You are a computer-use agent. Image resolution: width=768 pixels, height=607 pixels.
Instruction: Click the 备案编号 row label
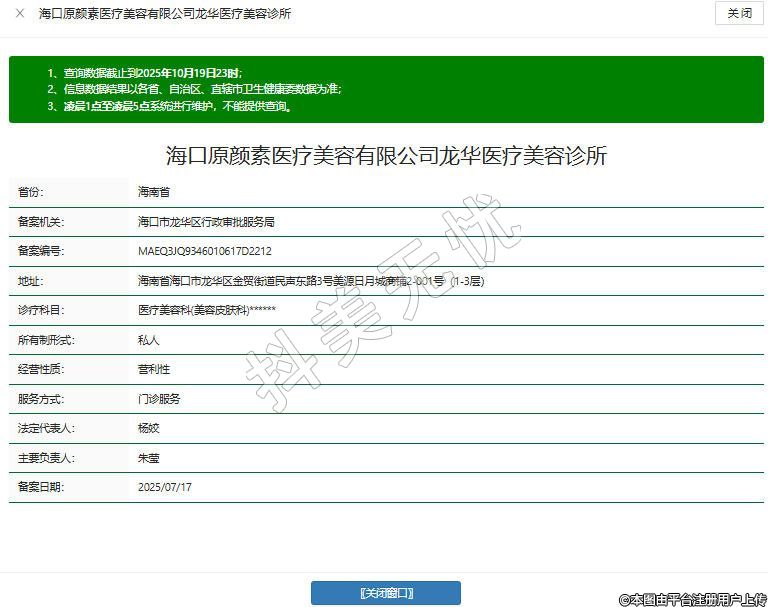pos(41,251)
